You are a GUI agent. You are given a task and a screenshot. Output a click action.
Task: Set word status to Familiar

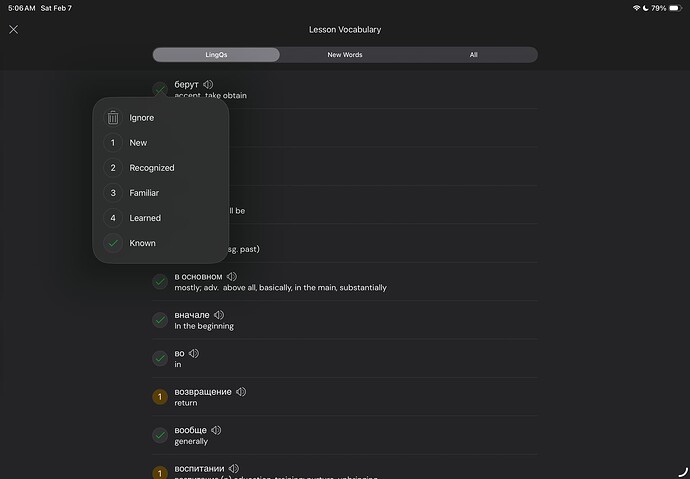(144, 193)
